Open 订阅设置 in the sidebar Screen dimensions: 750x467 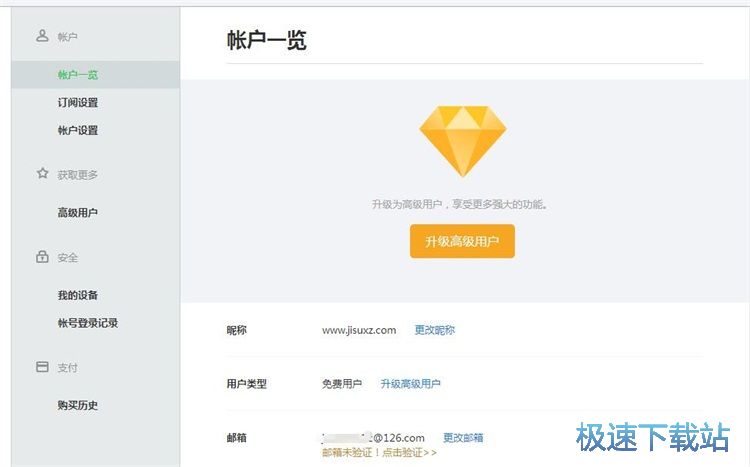pyautogui.click(x=78, y=102)
